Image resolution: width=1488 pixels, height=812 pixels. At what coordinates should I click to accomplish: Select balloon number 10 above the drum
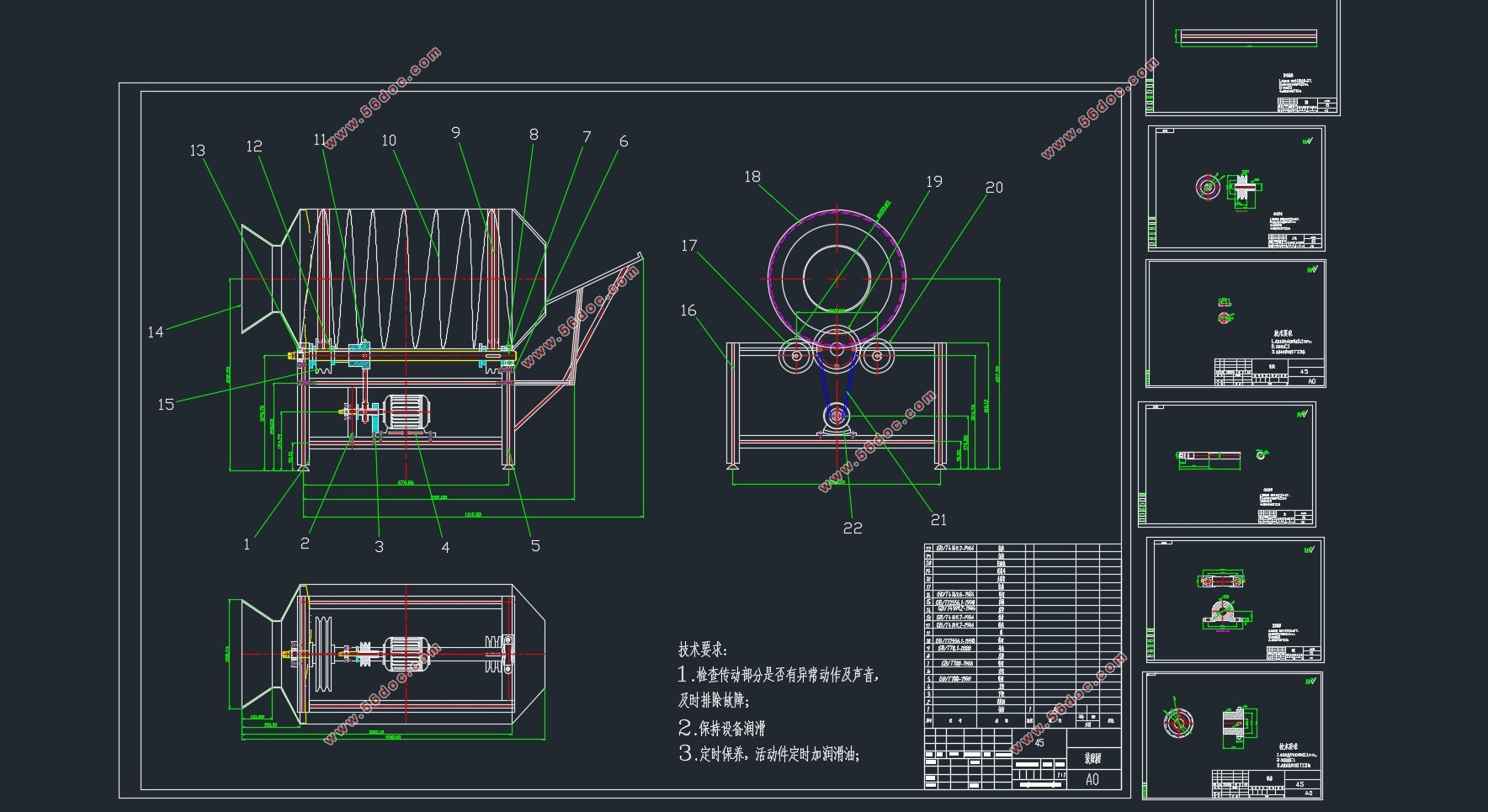[x=389, y=141]
